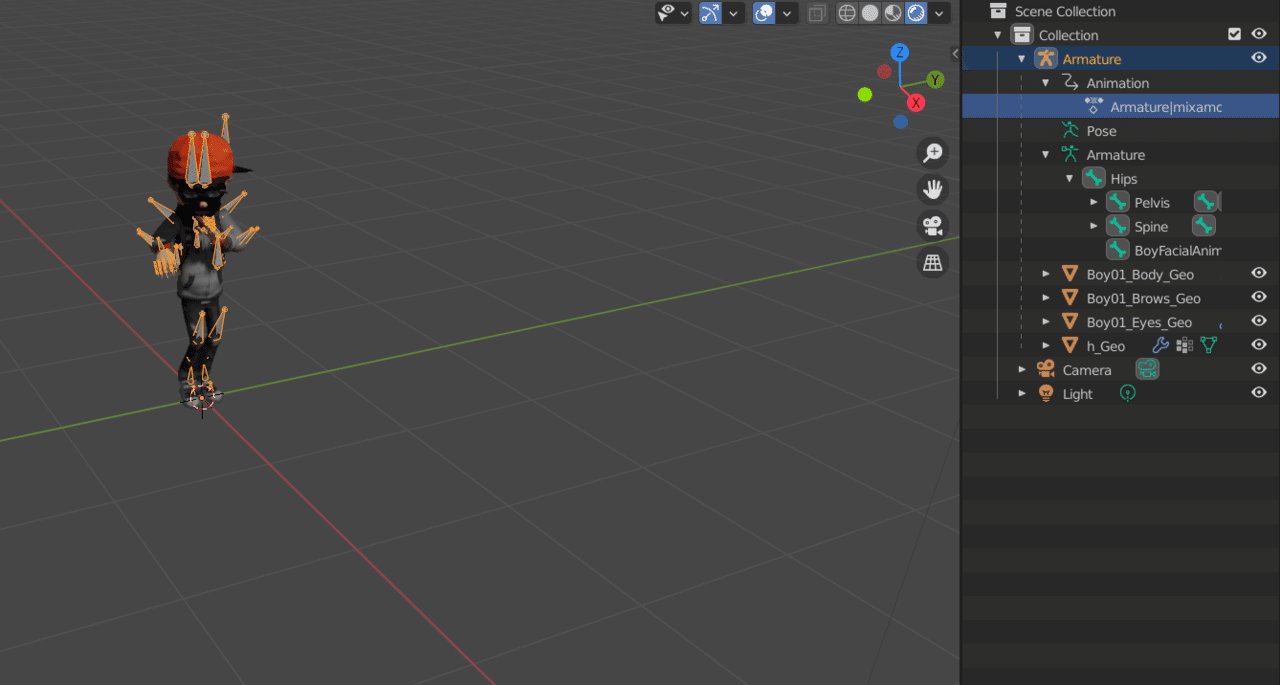
Task: Select the BoyFacialAnim bone icon
Action: (1118, 250)
